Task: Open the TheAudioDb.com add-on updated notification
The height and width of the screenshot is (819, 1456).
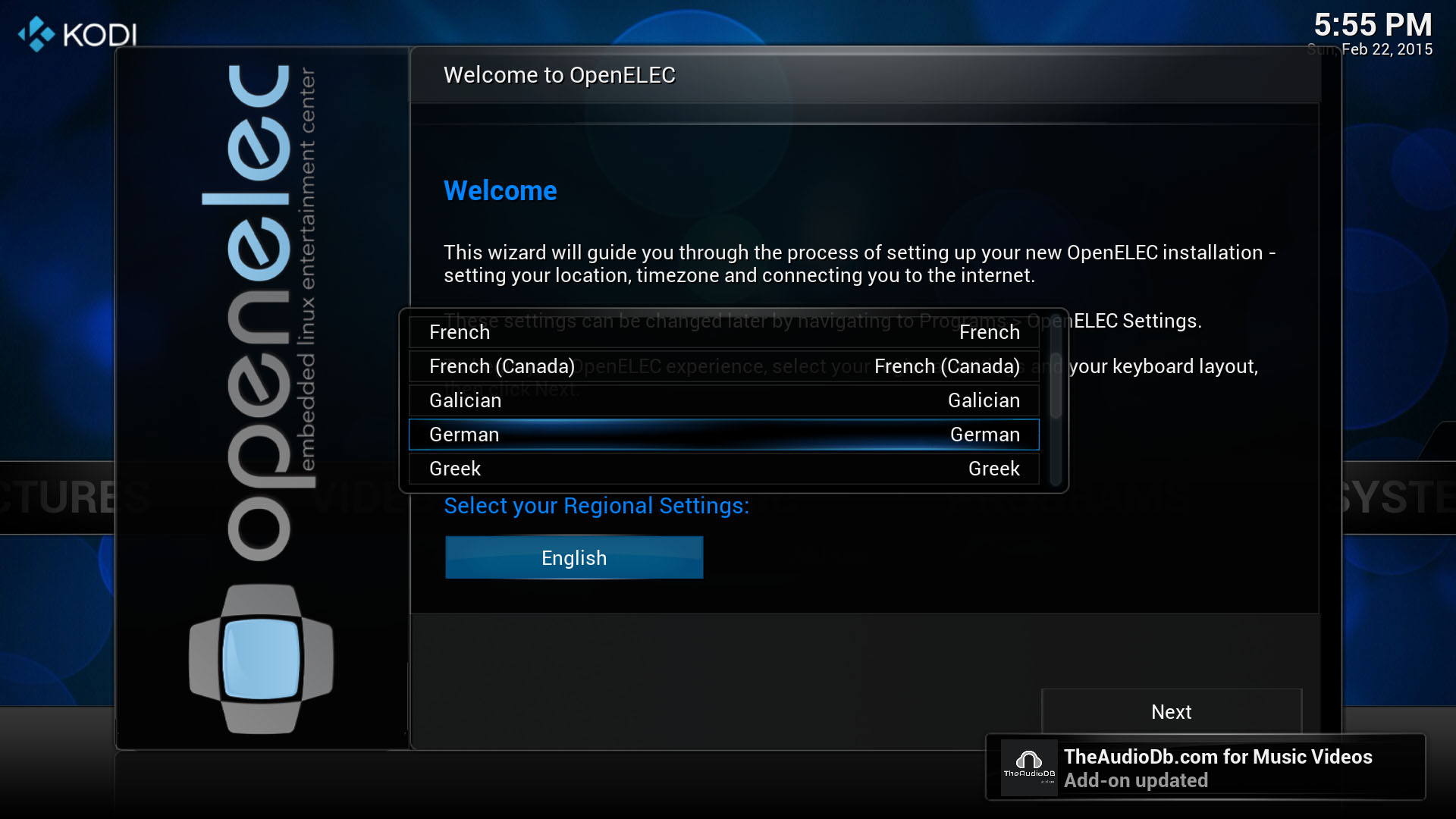Action: tap(1217, 767)
